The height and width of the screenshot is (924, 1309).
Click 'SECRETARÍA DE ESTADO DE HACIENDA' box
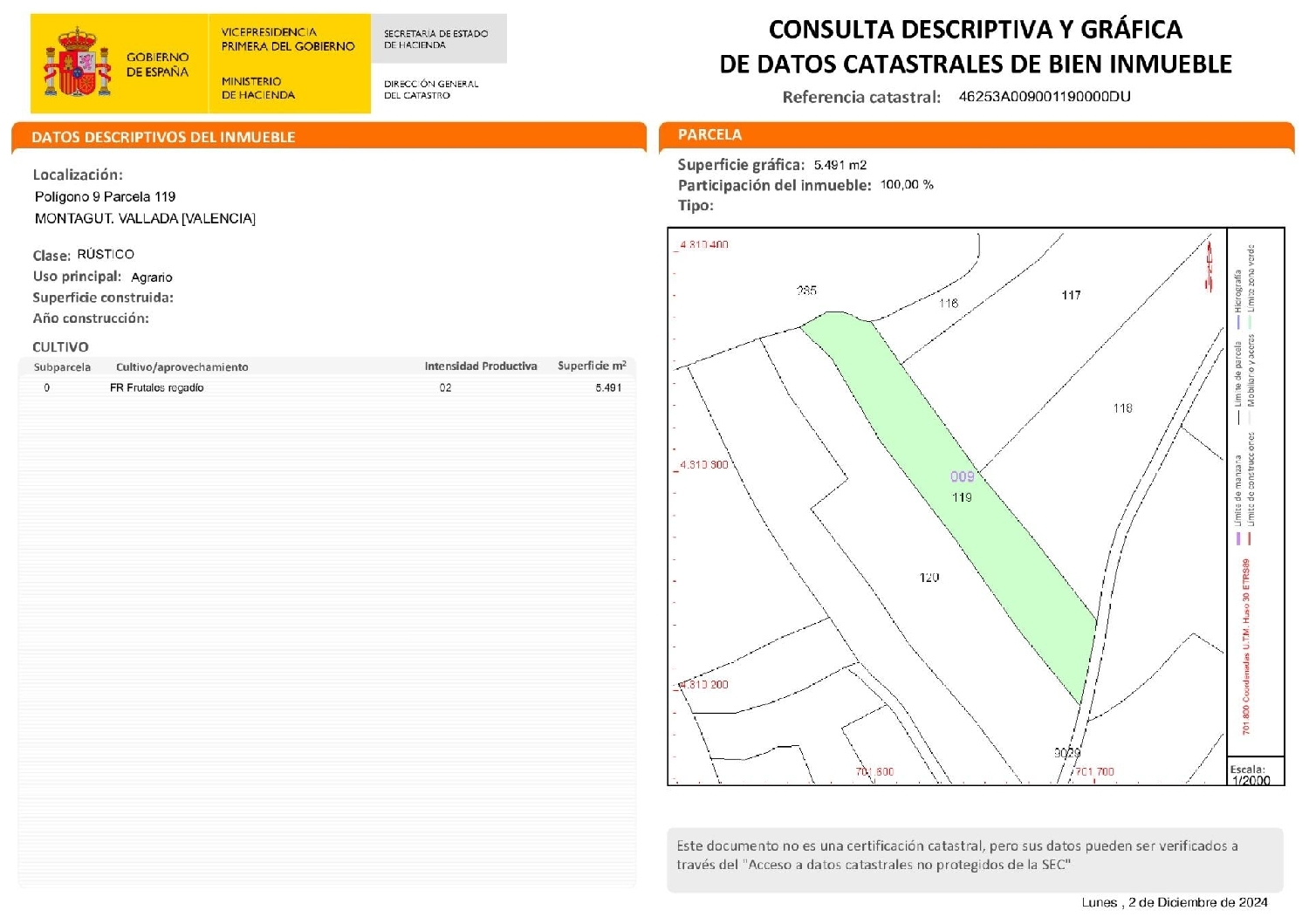point(439,38)
